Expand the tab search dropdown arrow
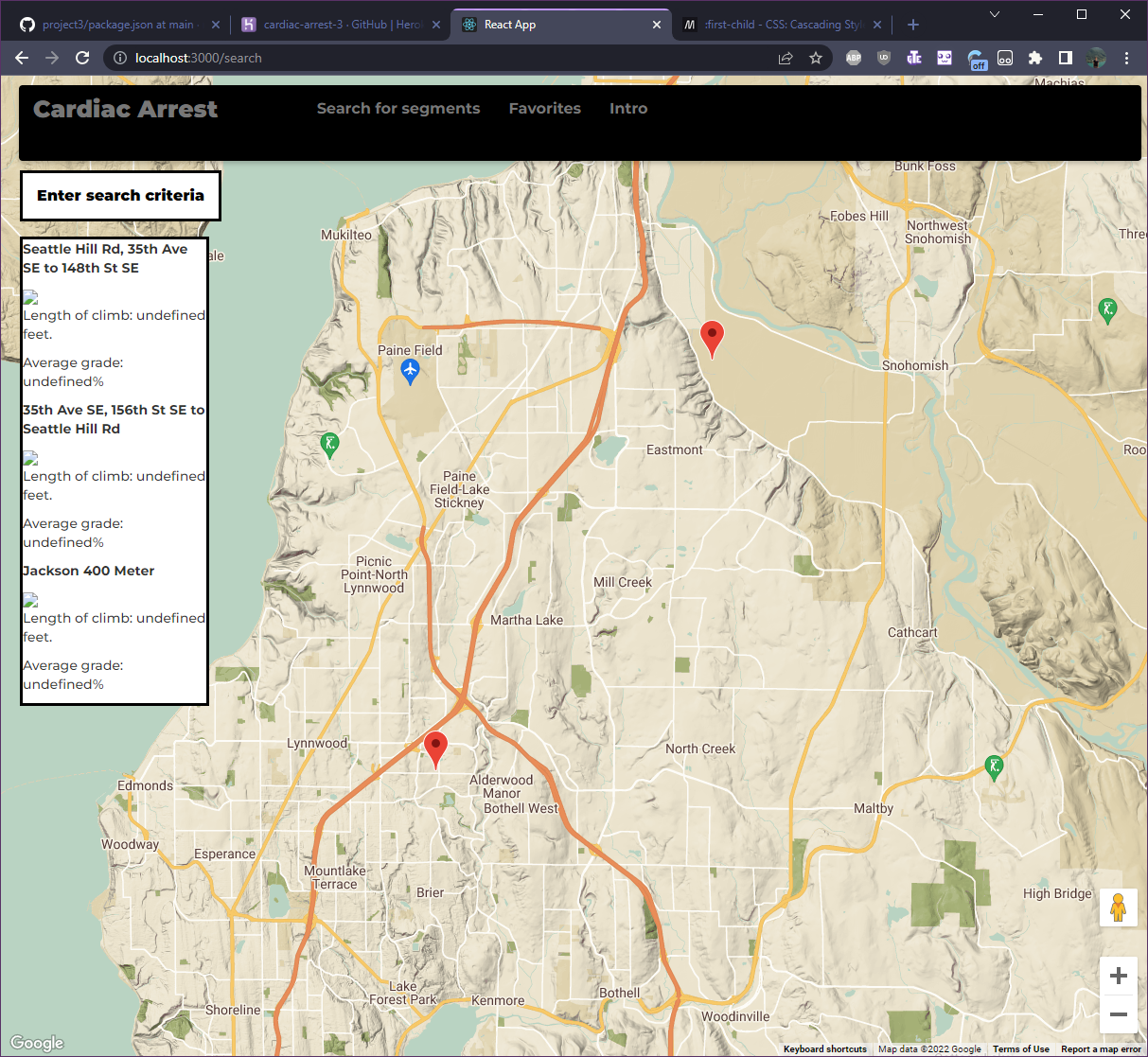This screenshot has width=1148, height=1057. pyautogui.click(x=995, y=14)
